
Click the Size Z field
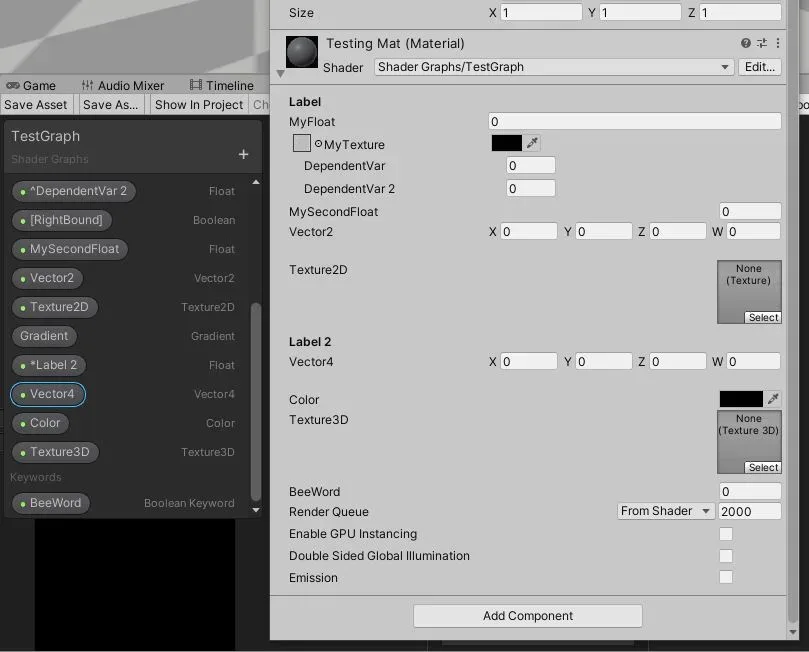pyautogui.click(x=740, y=12)
